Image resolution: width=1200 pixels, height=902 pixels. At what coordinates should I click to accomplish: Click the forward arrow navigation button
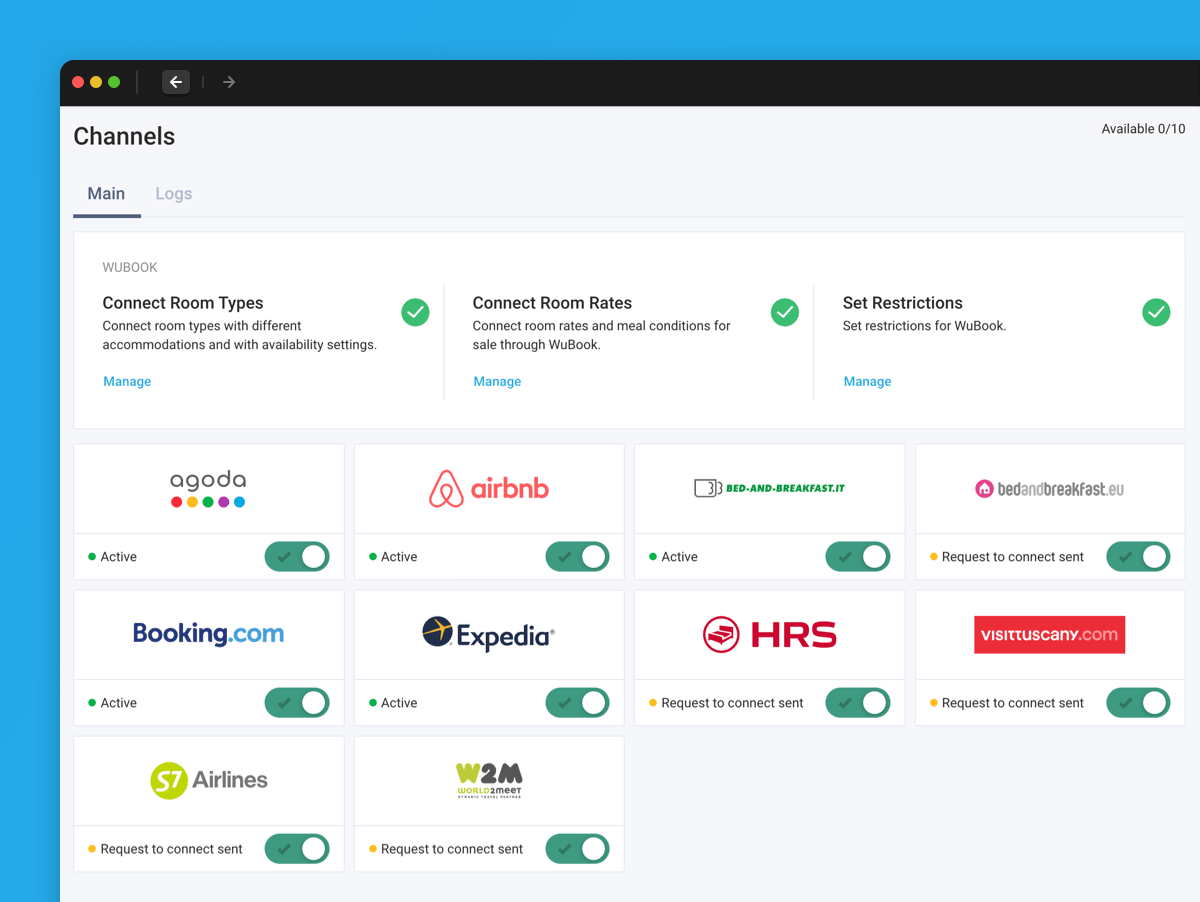pyautogui.click(x=229, y=82)
